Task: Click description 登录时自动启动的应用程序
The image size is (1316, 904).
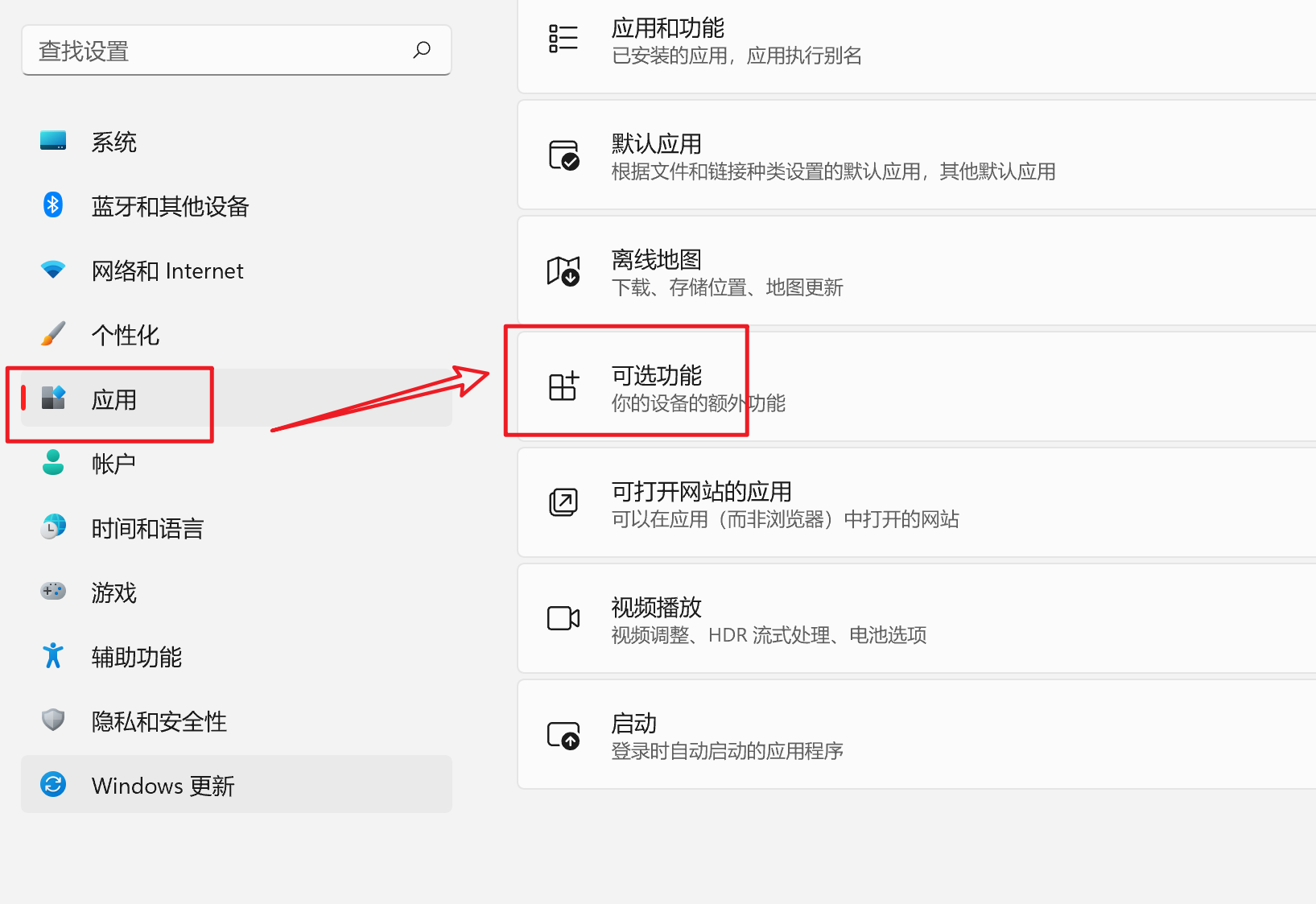Action: click(728, 751)
